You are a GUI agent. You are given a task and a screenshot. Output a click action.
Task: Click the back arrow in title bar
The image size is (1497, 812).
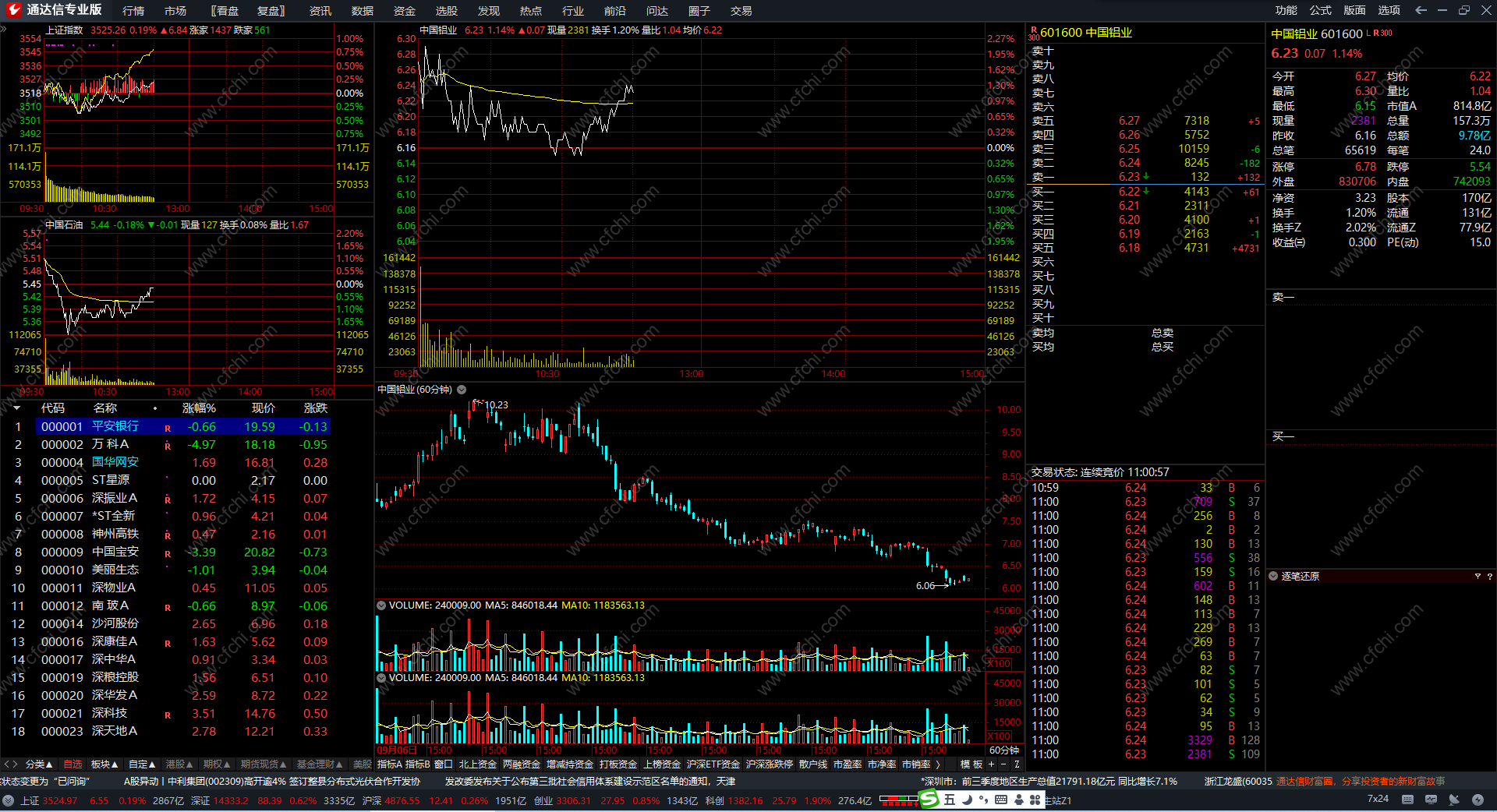(1421, 10)
